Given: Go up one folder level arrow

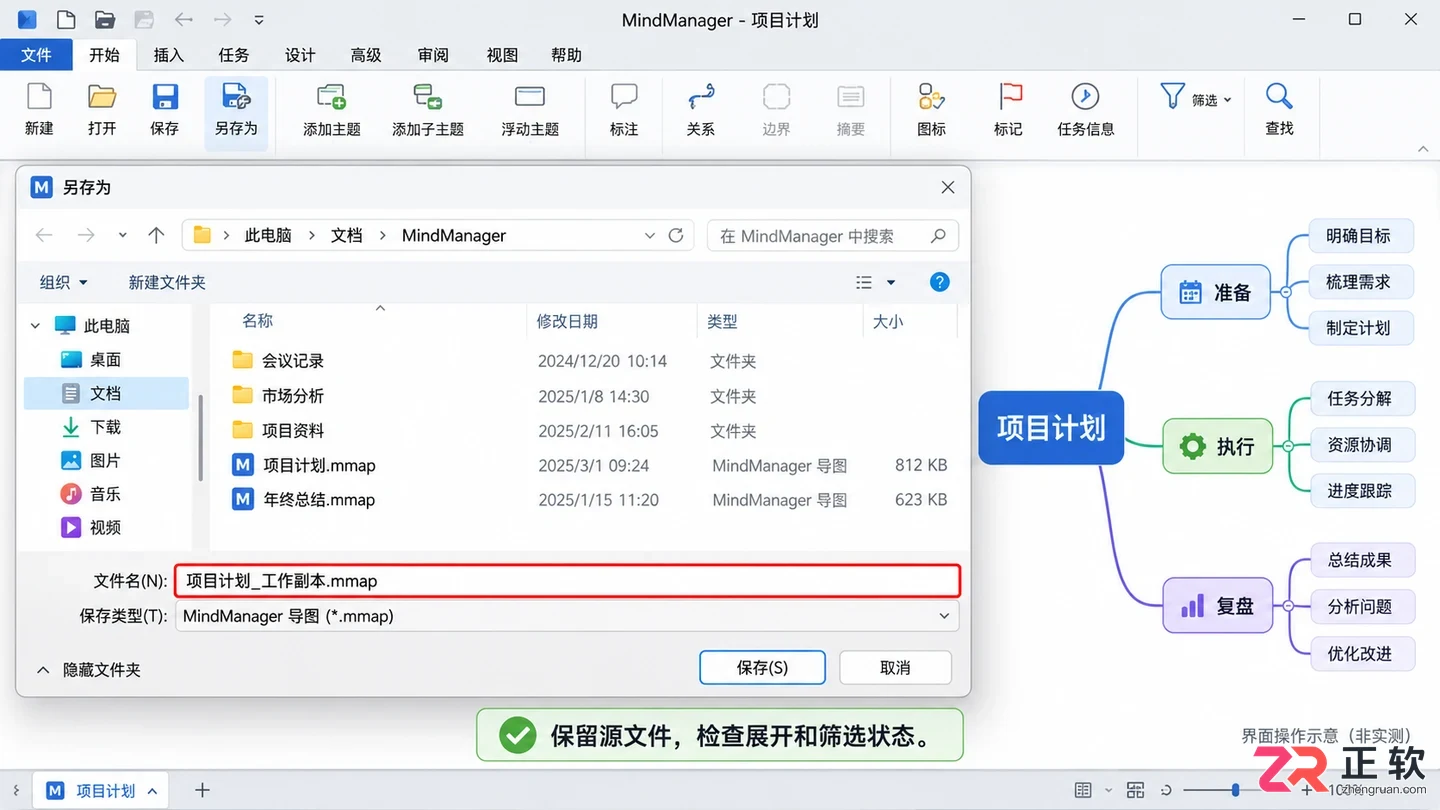Looking at the screenshot, I should (x=156, y=236).
